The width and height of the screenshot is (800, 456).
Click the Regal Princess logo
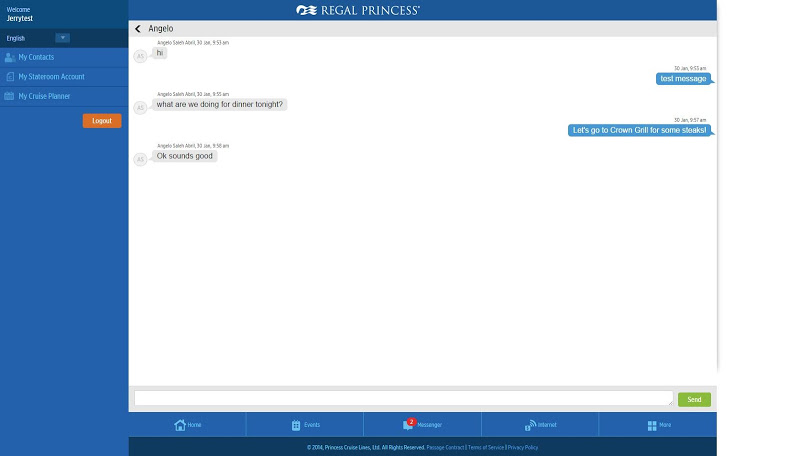[358, 10]
